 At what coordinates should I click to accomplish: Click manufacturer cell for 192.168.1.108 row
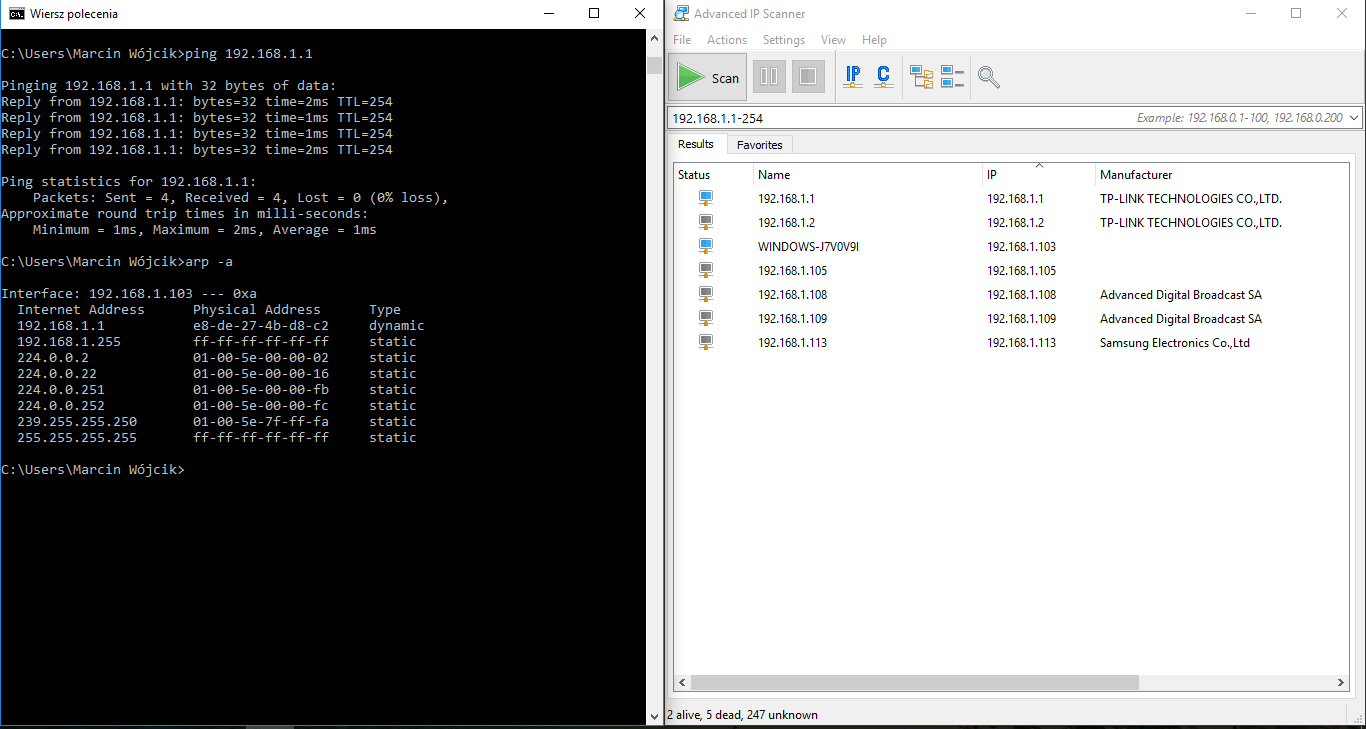click(x=1181, y=295)
